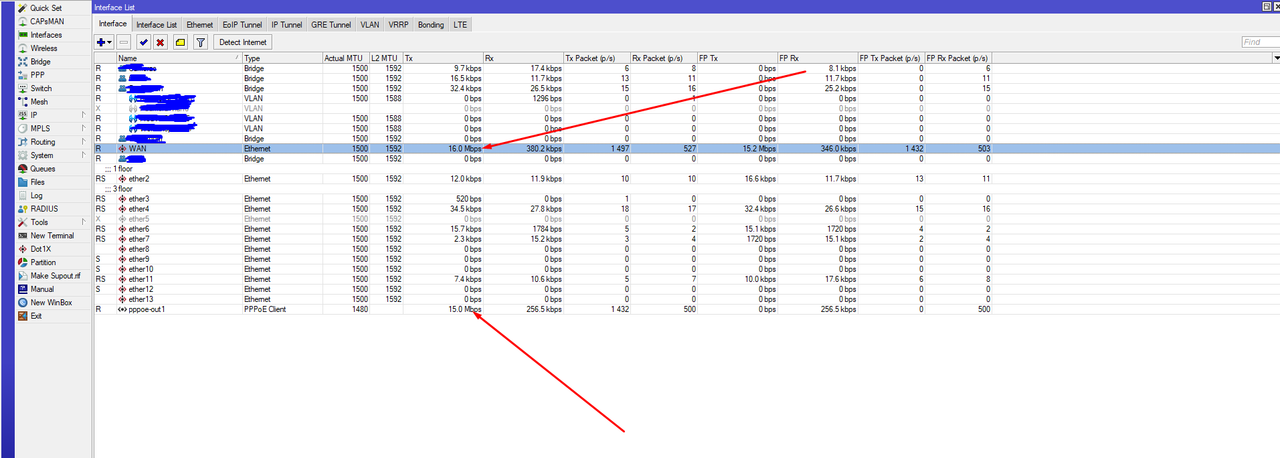Switch to the VLAN tab
The width and height of the screenshot is (1280, 458).
[x=371, y=23]
